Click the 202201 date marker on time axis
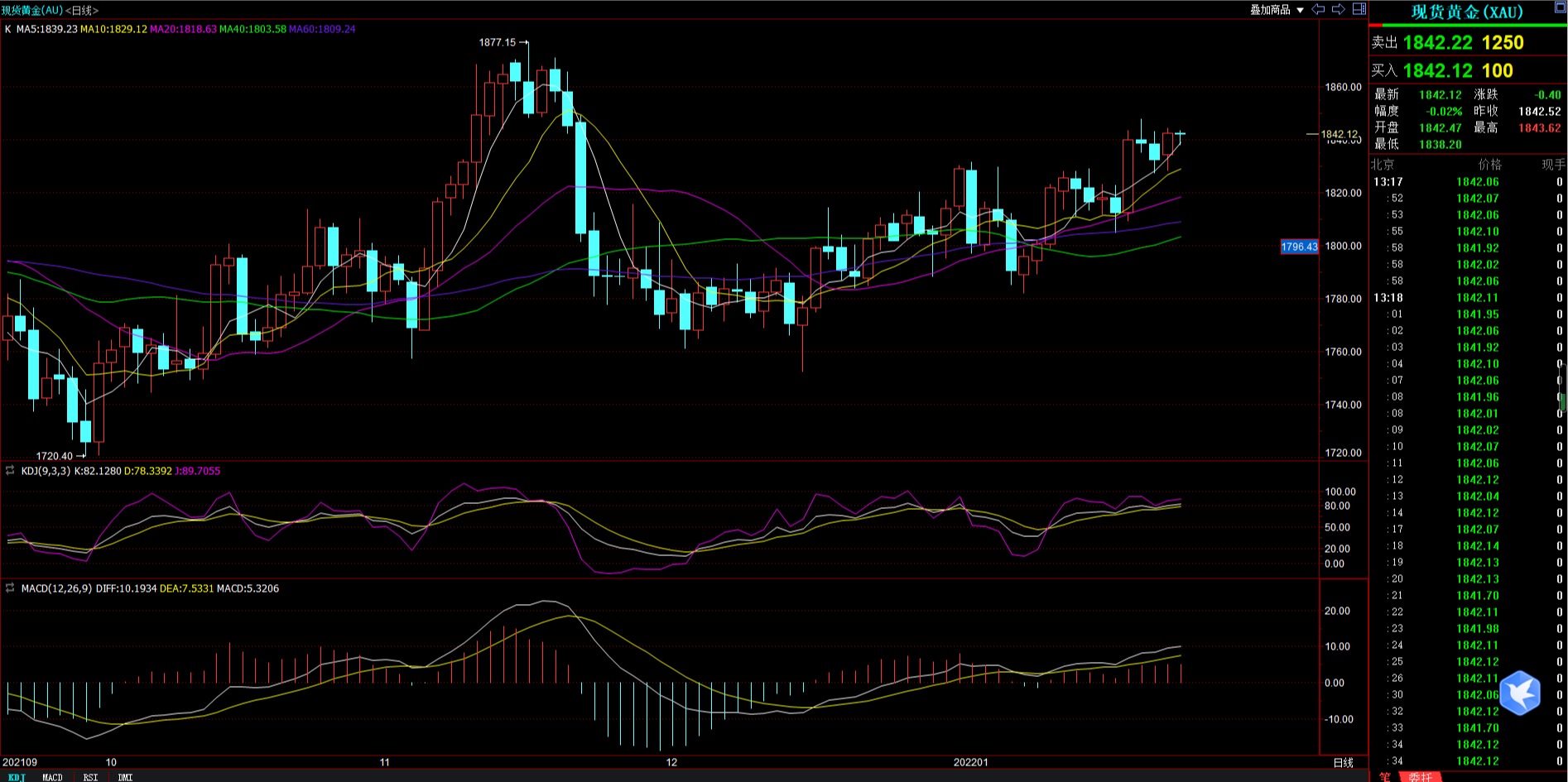The image size is (1568, 782). [970, 762]
